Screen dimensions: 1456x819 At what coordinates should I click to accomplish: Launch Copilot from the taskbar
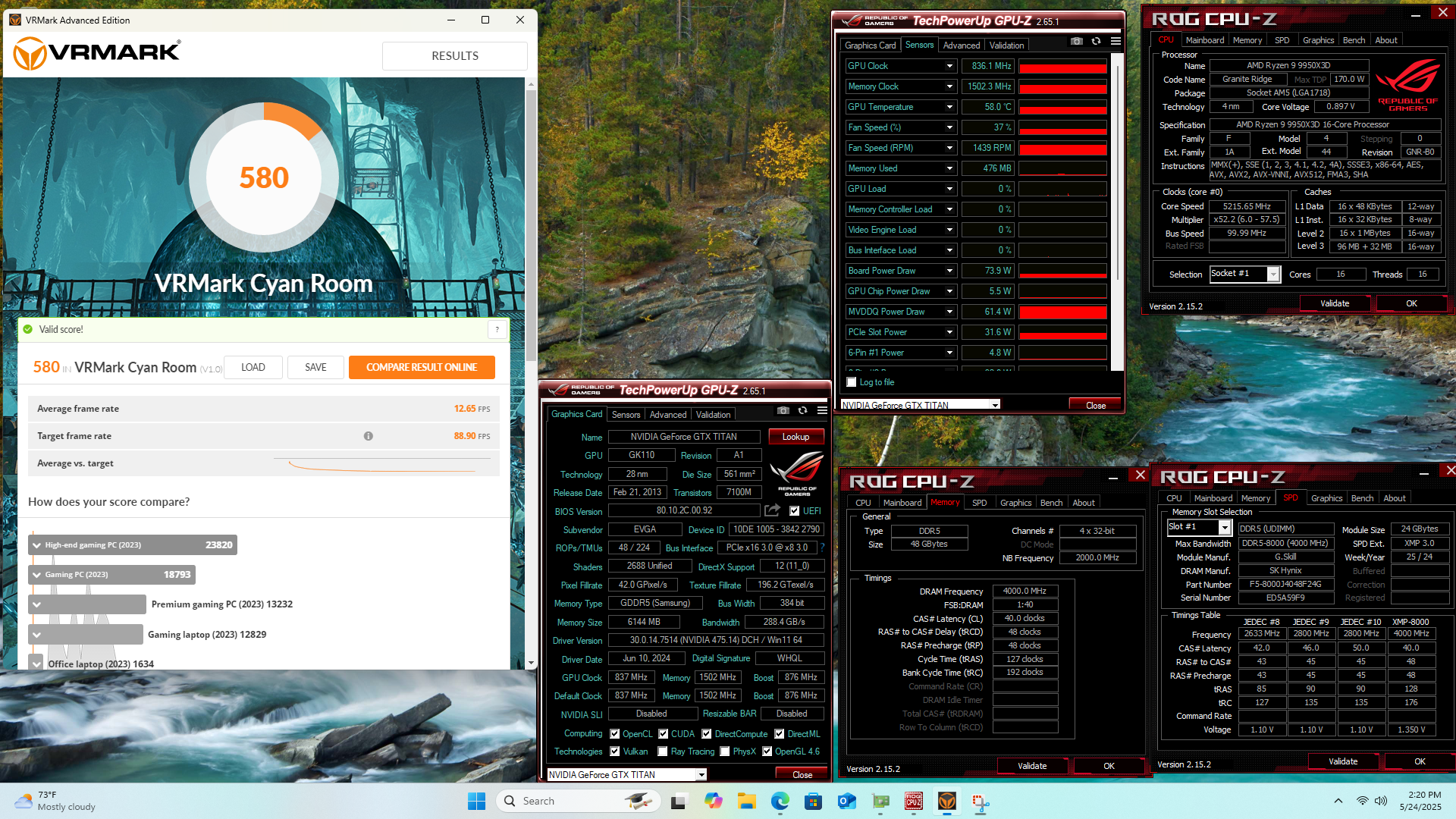pos(713,801)
